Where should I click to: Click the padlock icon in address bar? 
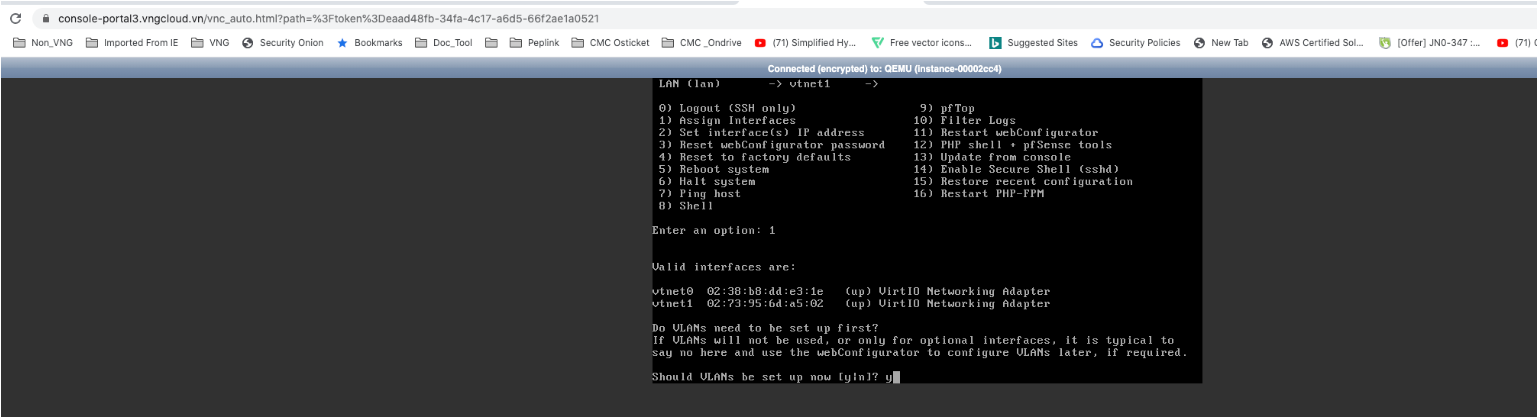pyautogui.click(x=45, y=19)
